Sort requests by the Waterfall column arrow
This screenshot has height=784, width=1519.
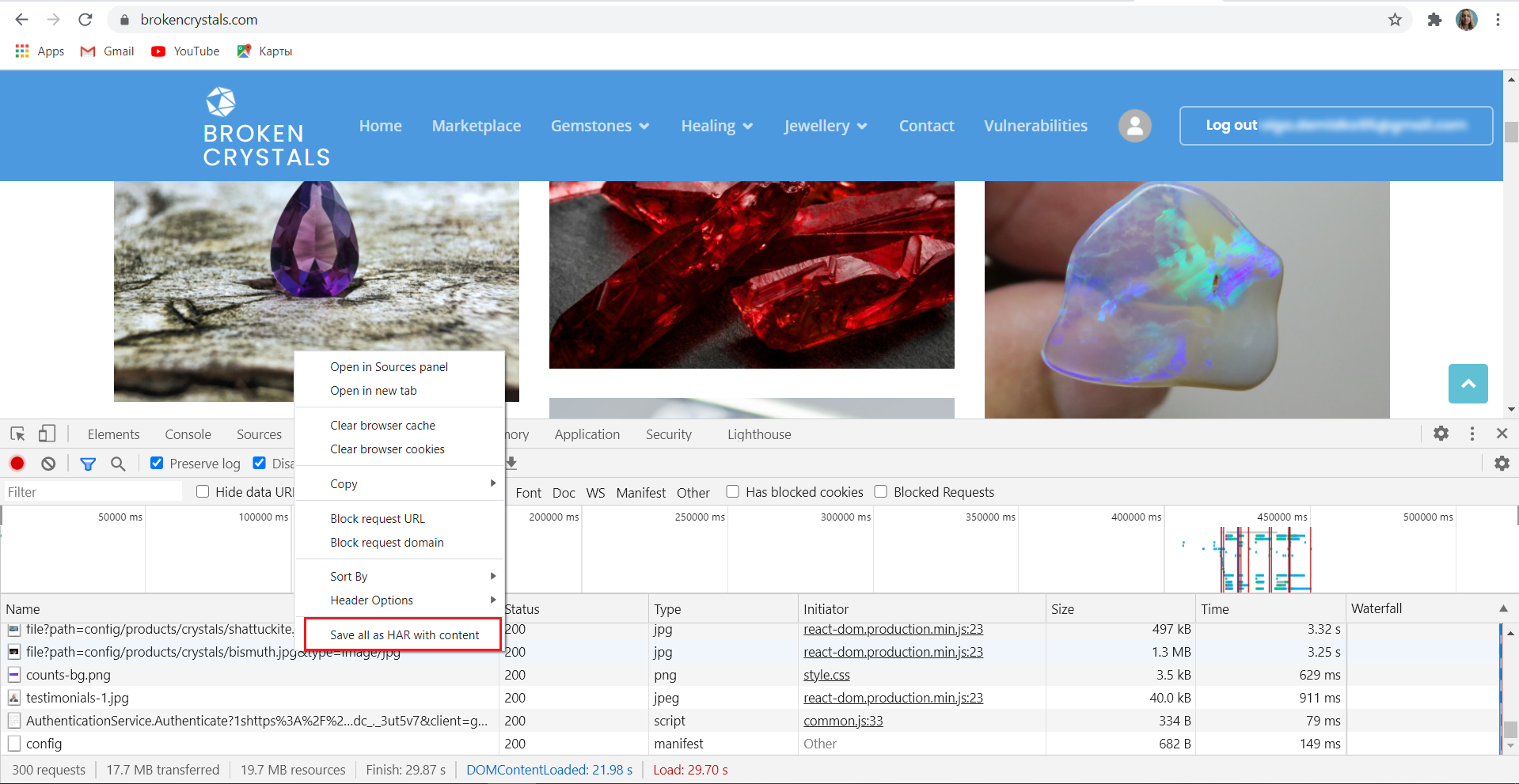pos(1503,608)
